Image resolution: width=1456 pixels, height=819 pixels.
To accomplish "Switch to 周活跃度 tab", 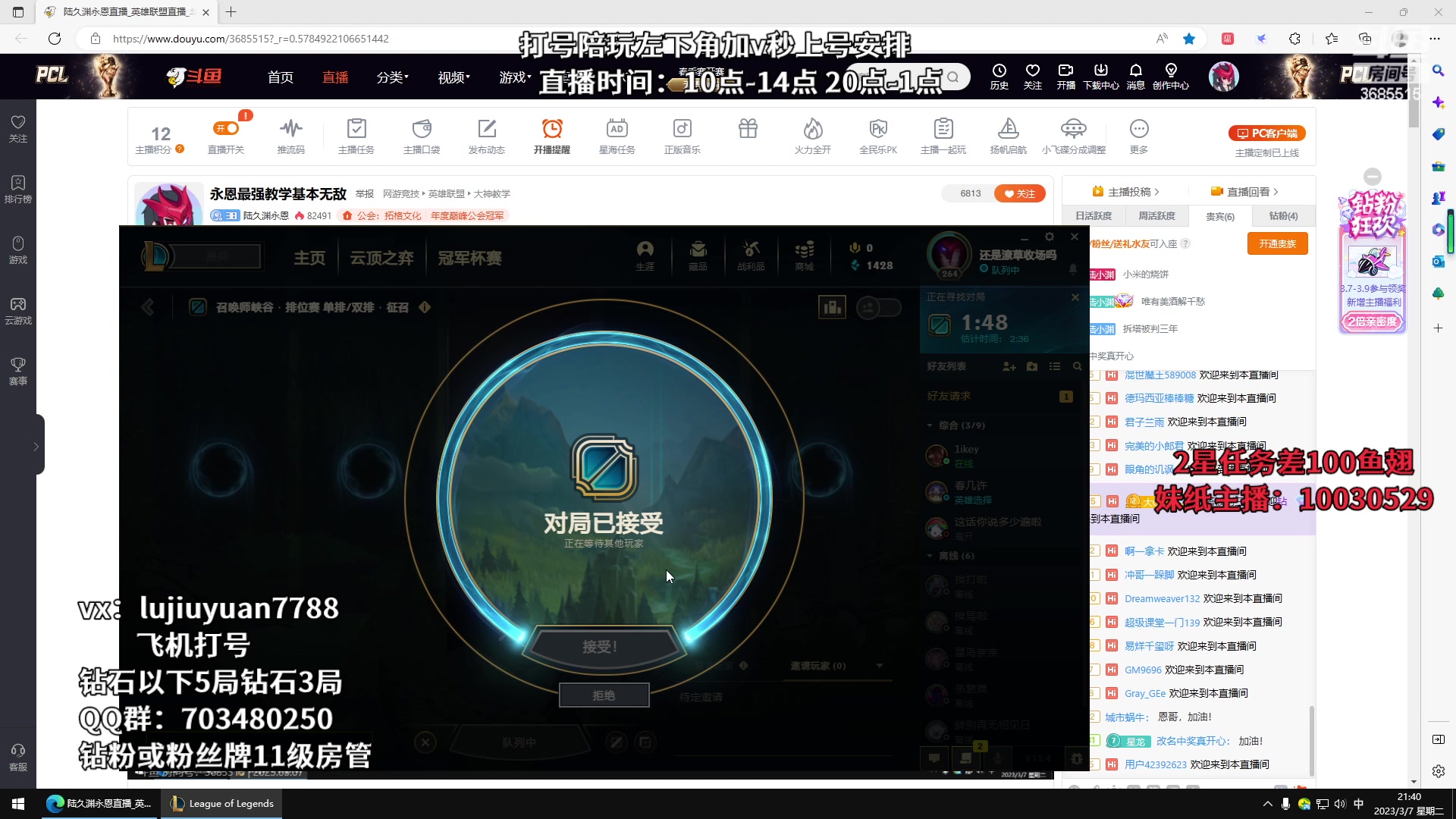I will coord(1156,216).
